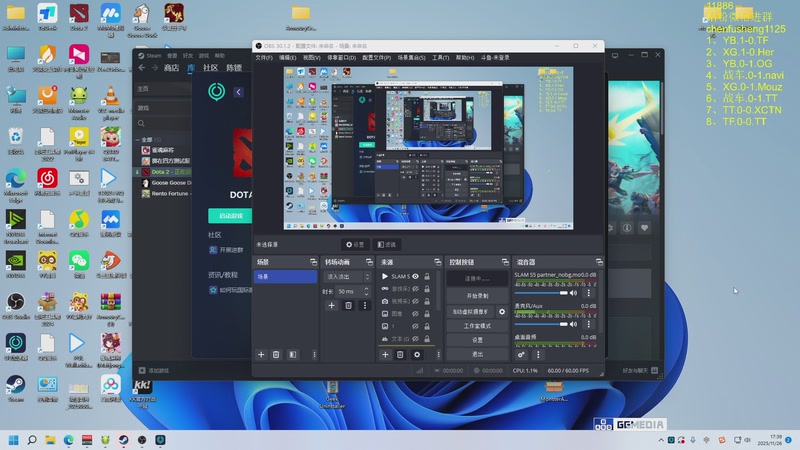The image size is (800, 450).
Task: Click the 开始录制 button
Action: [478, 296]
